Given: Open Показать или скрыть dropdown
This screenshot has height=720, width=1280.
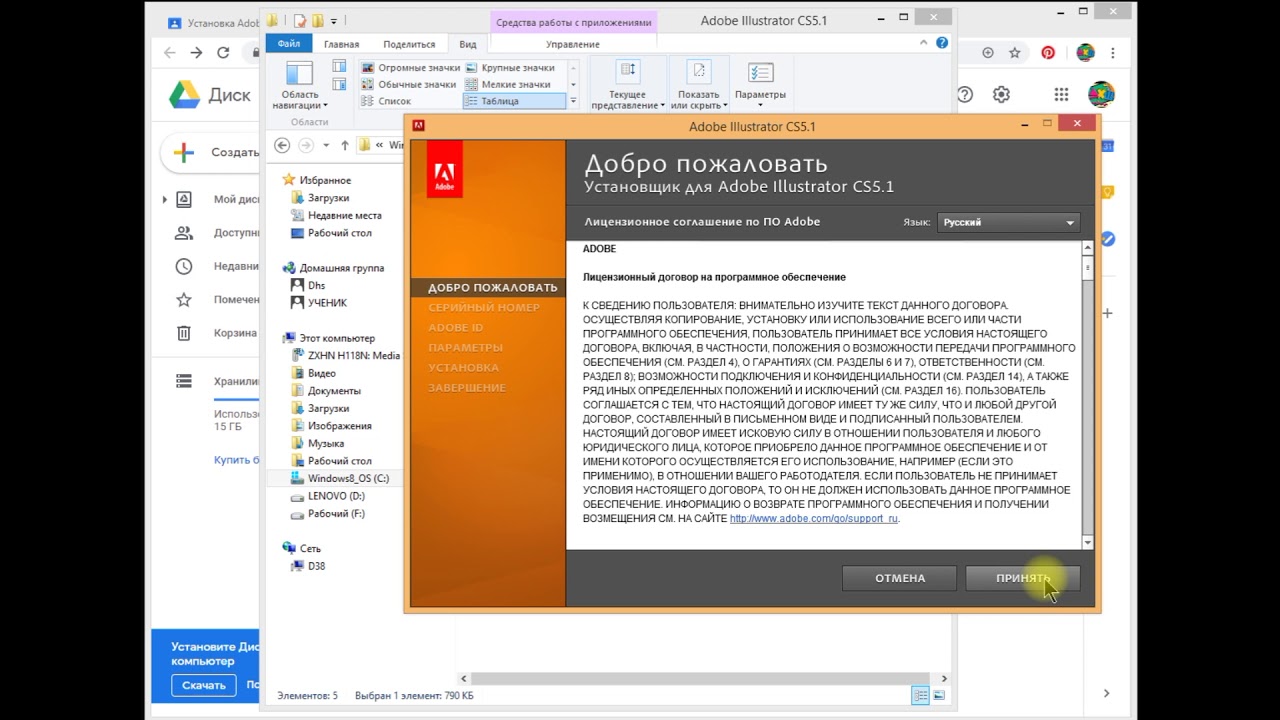Looking at the screenshot, I should pyautogui.click(x=698, y=85).
